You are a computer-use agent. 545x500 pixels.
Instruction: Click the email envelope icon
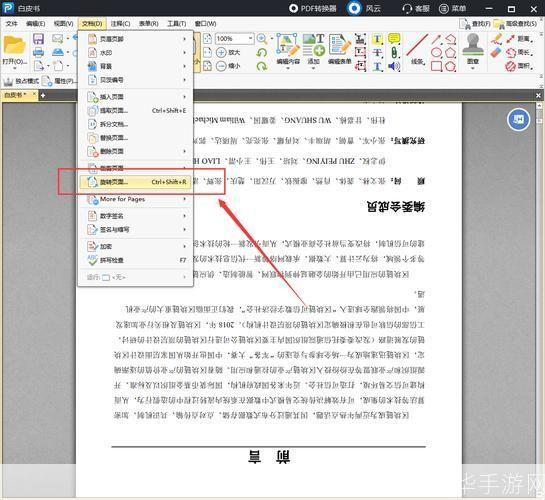coord(57,38)
